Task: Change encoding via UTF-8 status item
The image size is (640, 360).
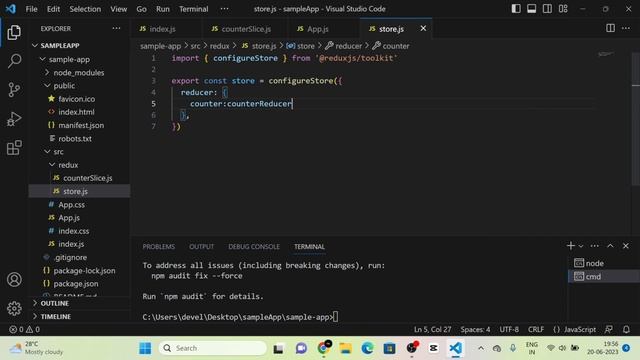Action: pyautogui.click(x=509, y=329)
